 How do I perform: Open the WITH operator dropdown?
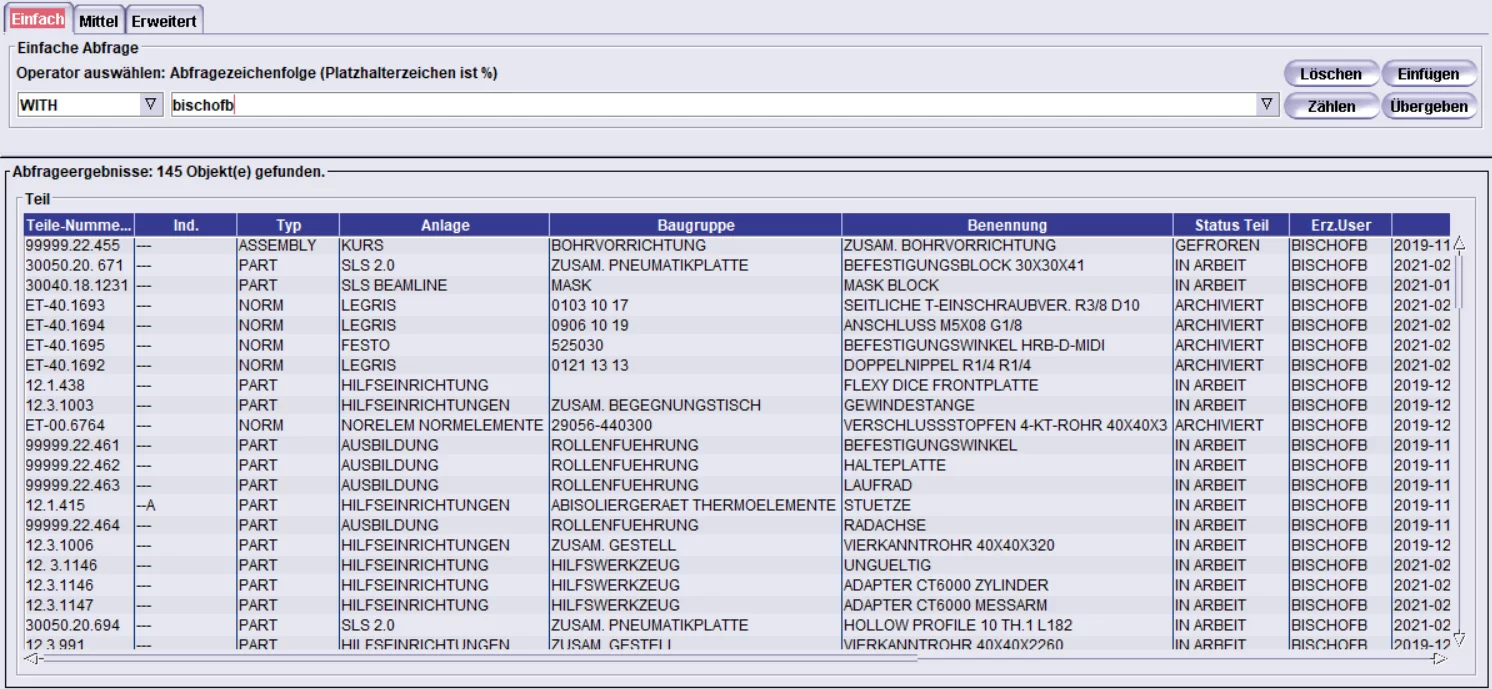151,105
